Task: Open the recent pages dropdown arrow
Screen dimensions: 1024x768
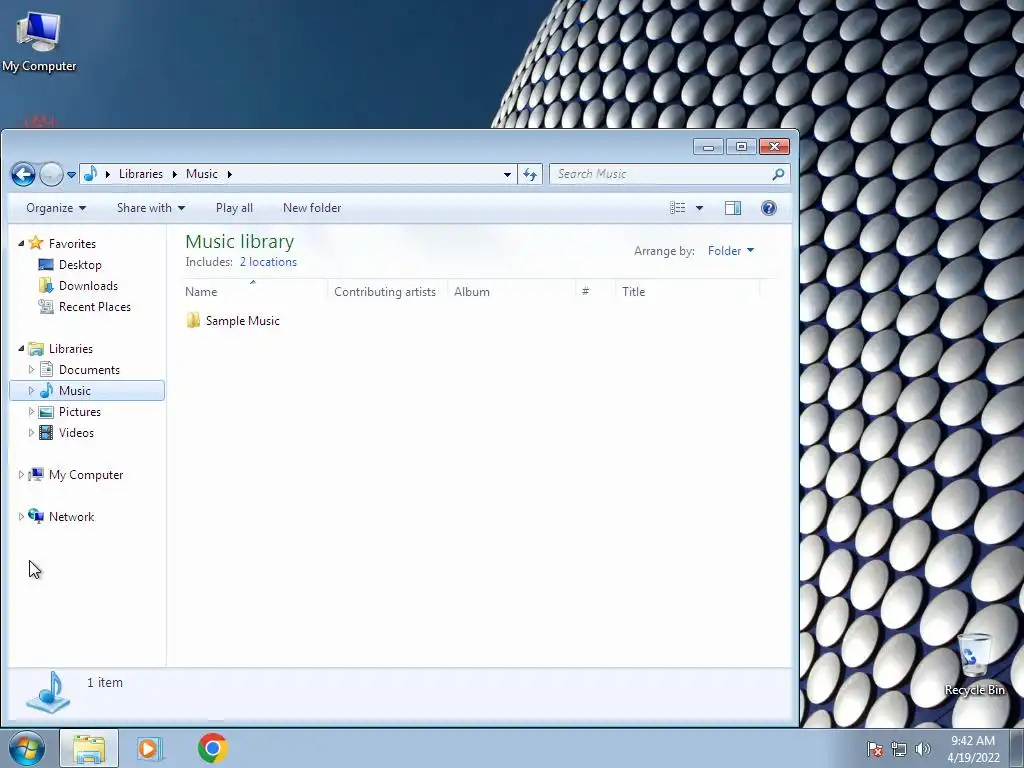Action: coord(71,175)
